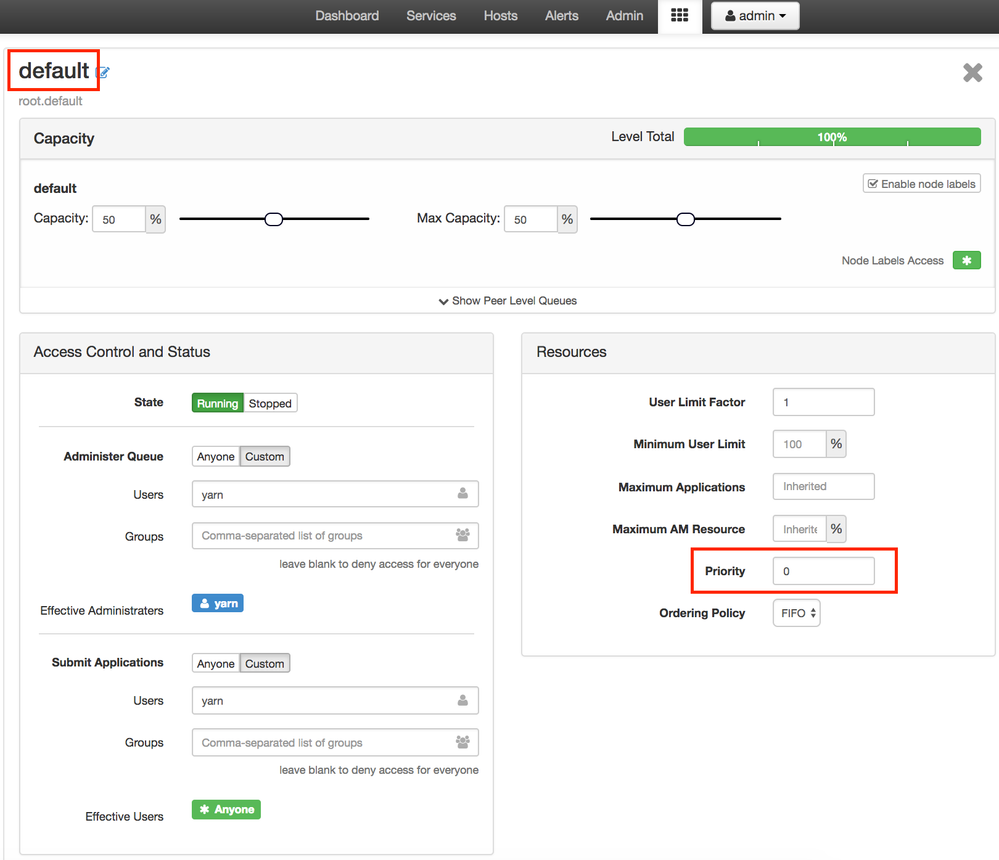The height and width of the screenshot is (860, 999).
Task: Edit the default queue name pencil icon
Action: click(x=103, y=73)
